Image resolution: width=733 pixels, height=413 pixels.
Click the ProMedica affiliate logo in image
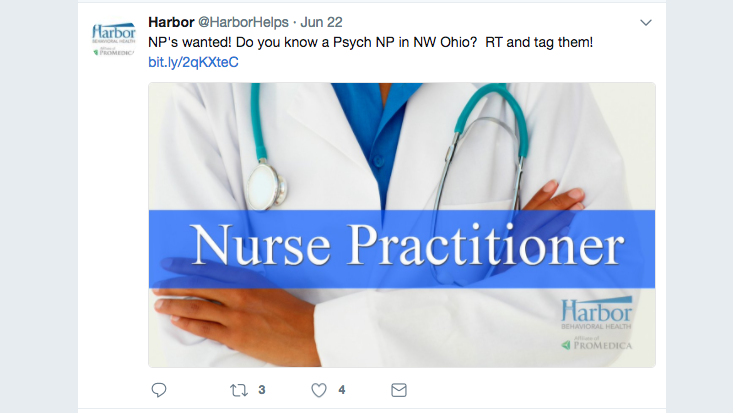click(596, 343)
